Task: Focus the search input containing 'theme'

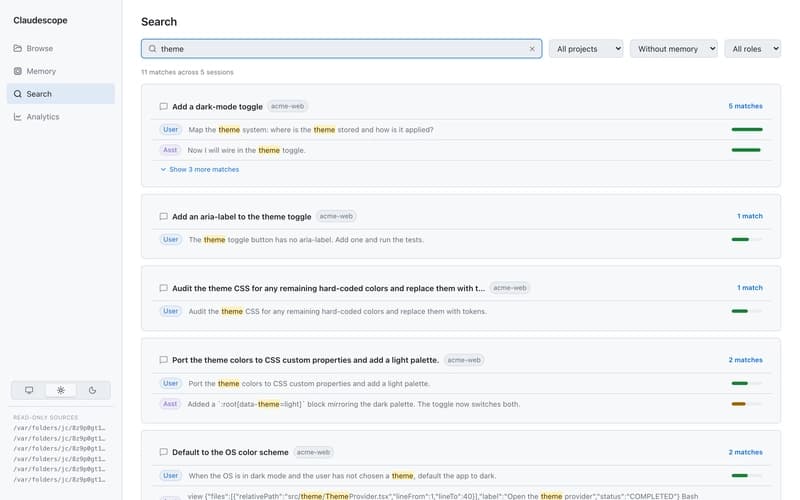Action: [x=341, y=49]
